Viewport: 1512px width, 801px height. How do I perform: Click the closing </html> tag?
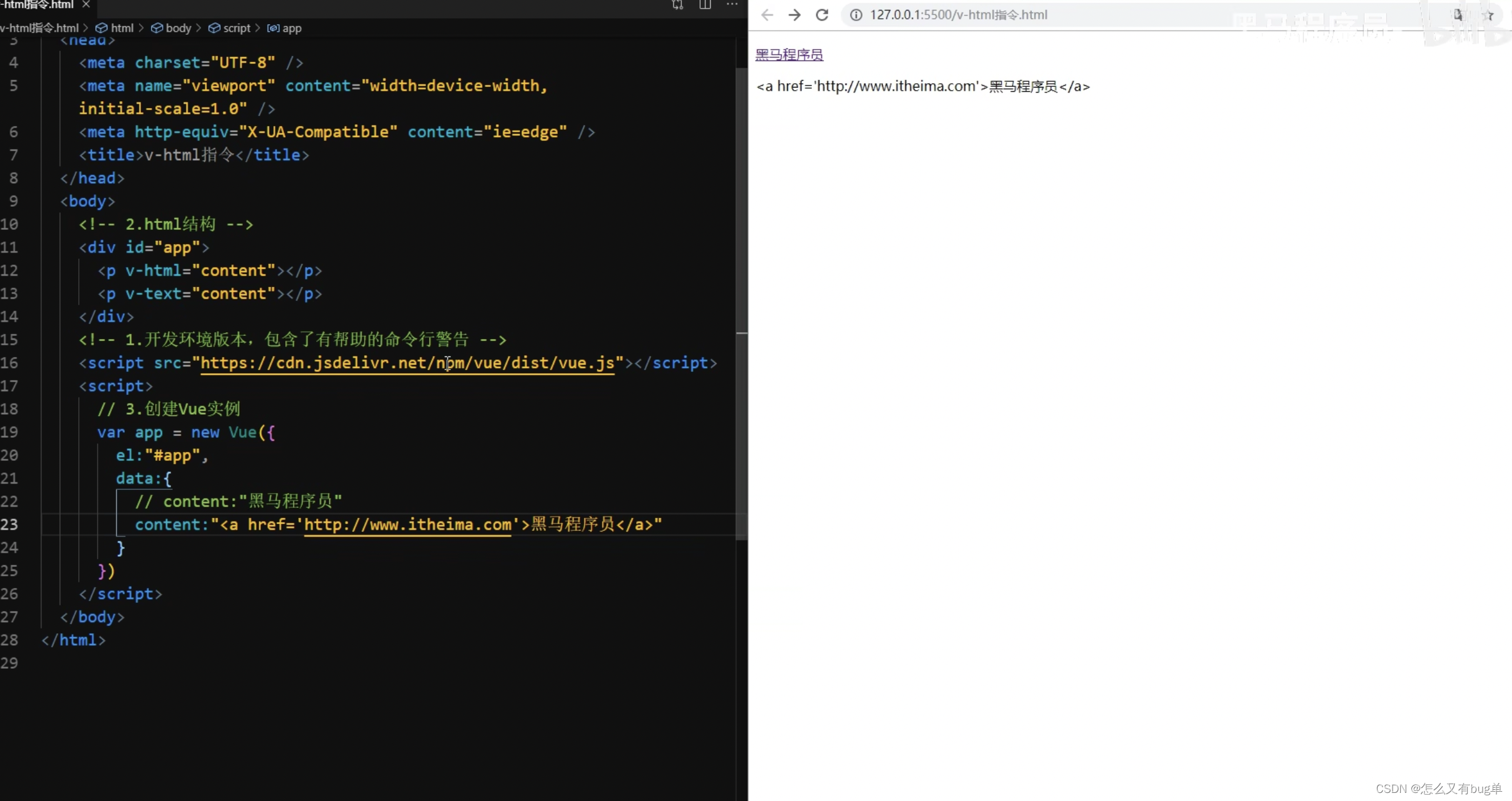[73, 640]
